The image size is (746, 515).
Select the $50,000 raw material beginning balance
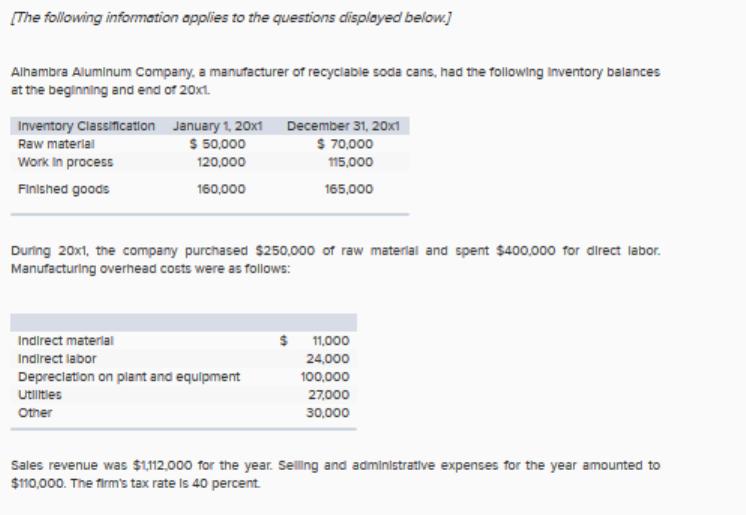217,144
